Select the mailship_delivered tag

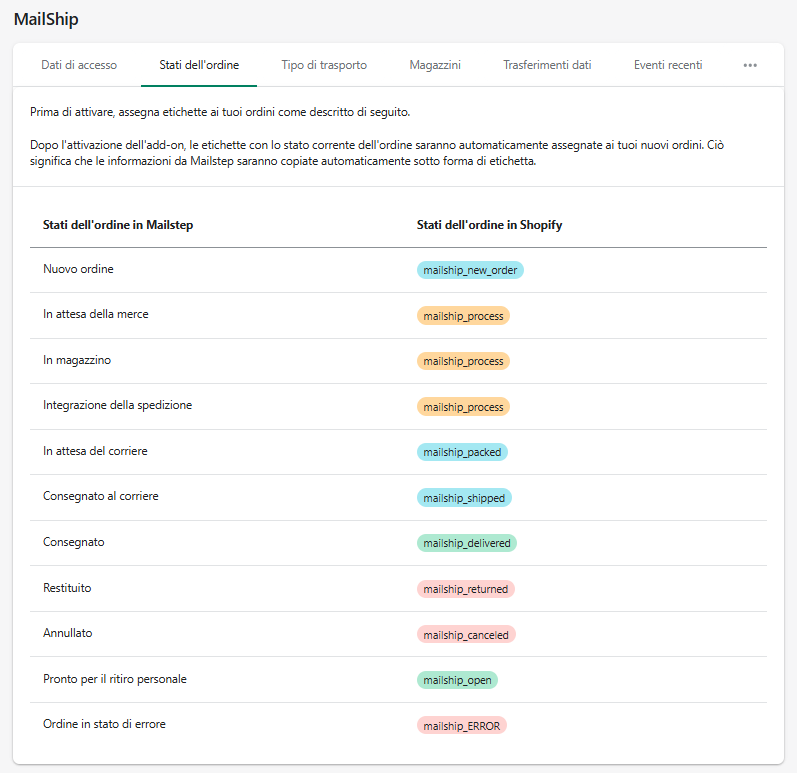point(467,543)
